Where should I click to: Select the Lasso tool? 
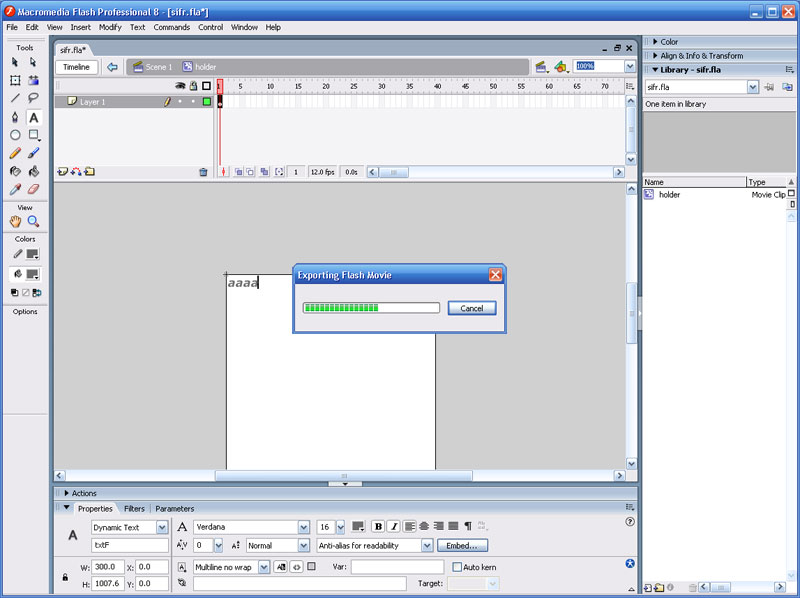[x=33, y=98]
